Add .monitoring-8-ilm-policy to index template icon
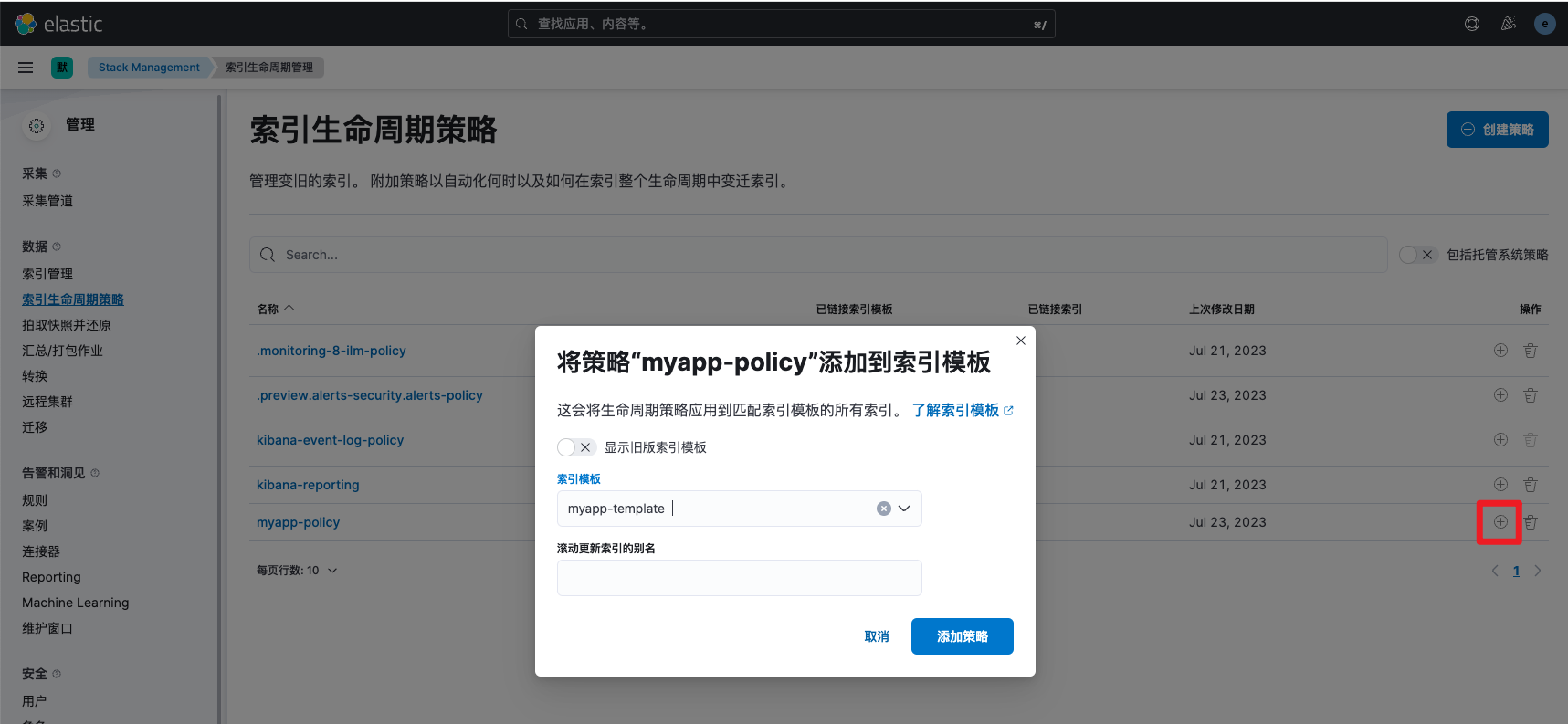The image size is (1568, 724). (1500, 351)
